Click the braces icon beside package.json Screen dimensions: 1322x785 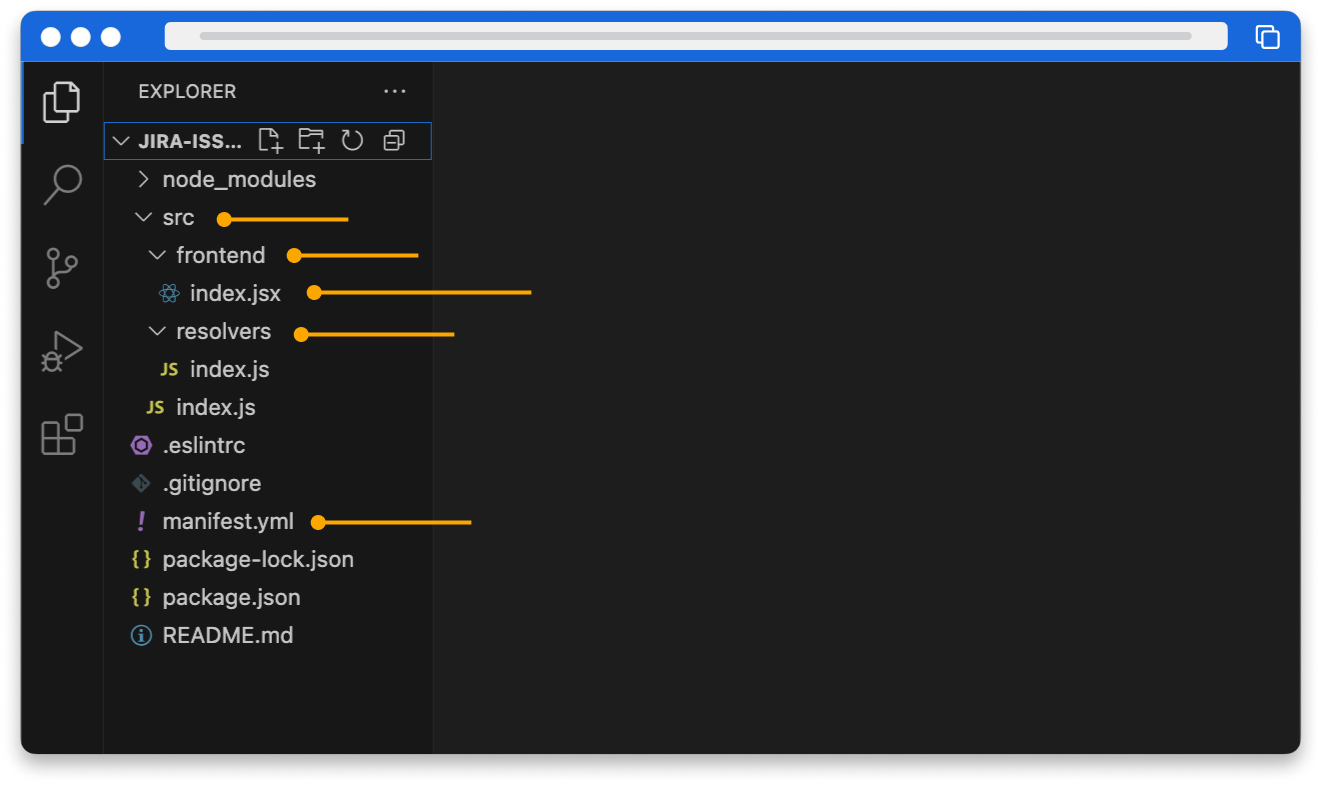[x=141, y=598]
